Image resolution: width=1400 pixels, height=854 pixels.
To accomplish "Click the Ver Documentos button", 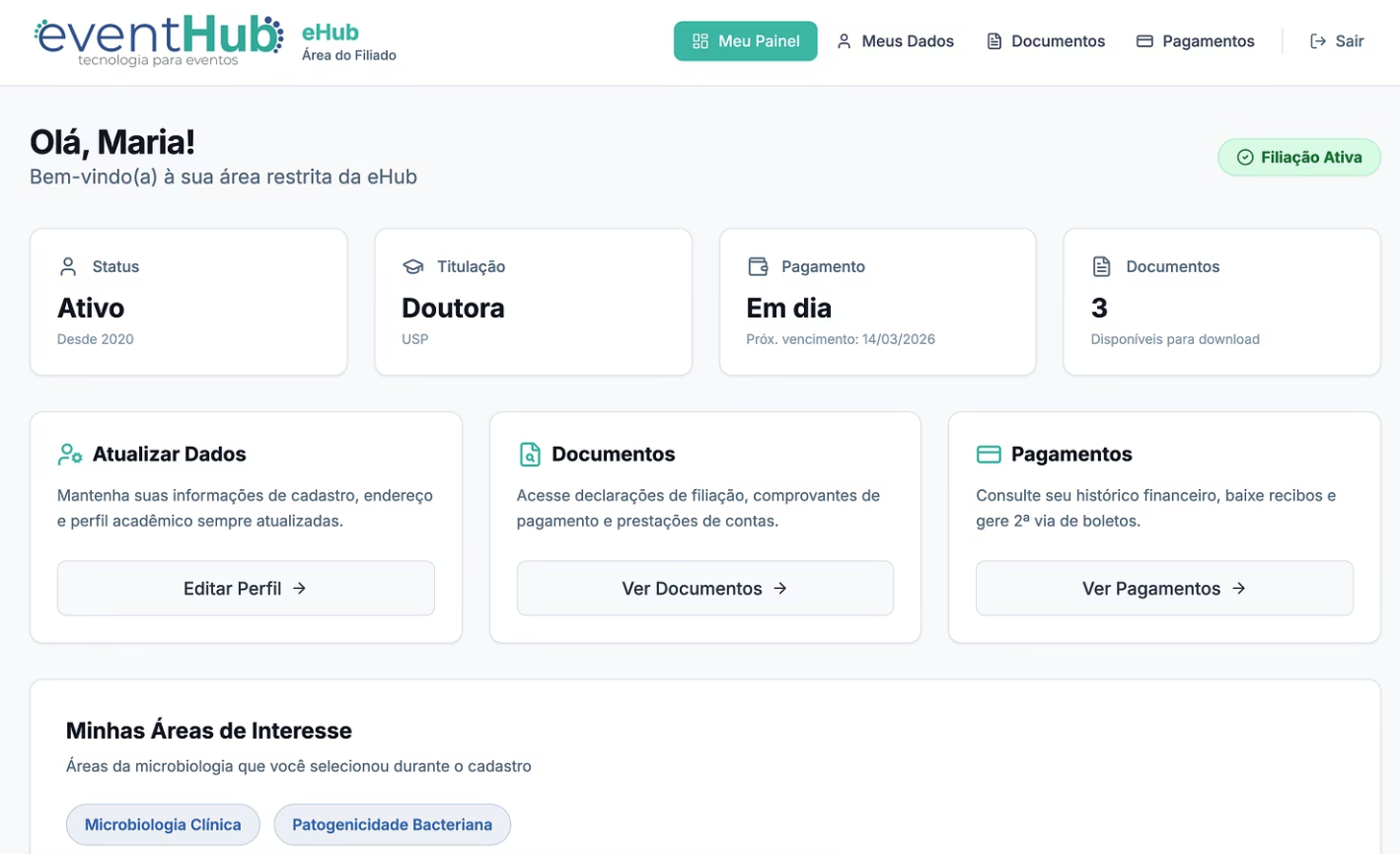I will click(703, 588).
